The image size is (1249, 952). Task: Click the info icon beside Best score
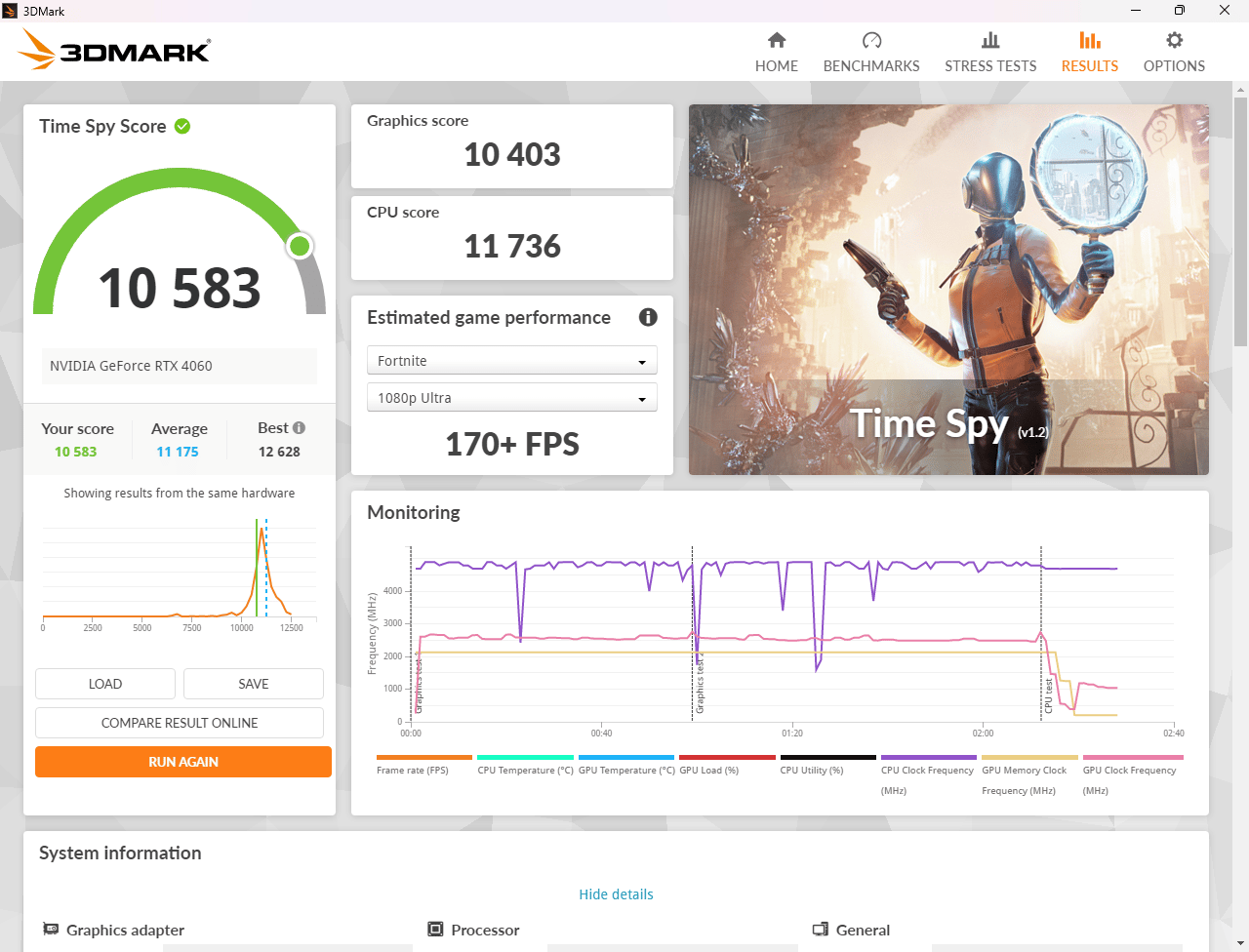point(300,427)
